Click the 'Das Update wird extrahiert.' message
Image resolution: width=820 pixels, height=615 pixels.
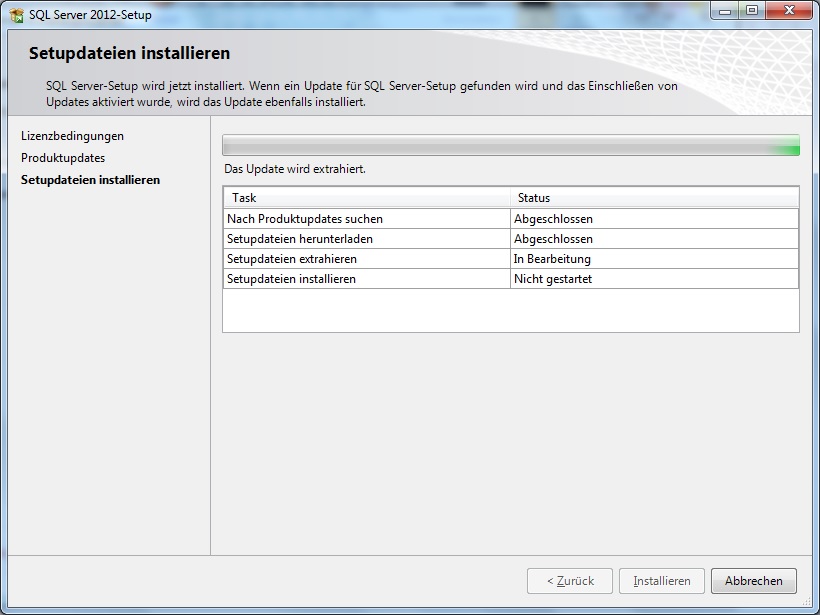[x=295, y=169]
